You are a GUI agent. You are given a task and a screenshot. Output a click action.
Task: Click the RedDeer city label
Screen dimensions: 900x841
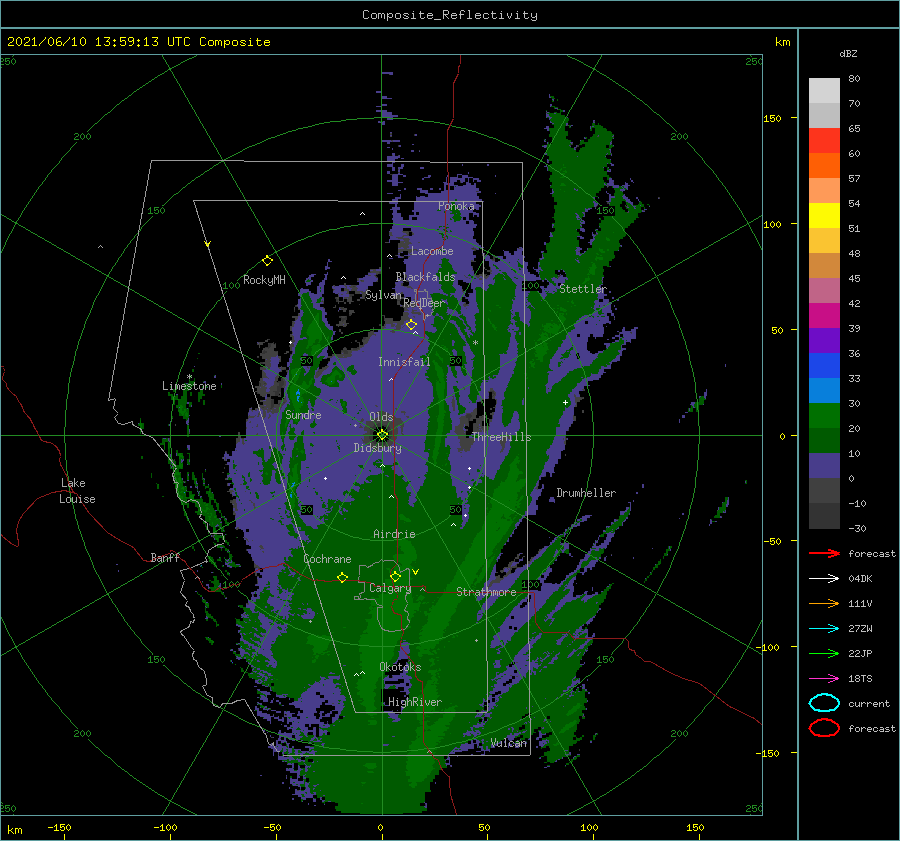tap(424, 303)
